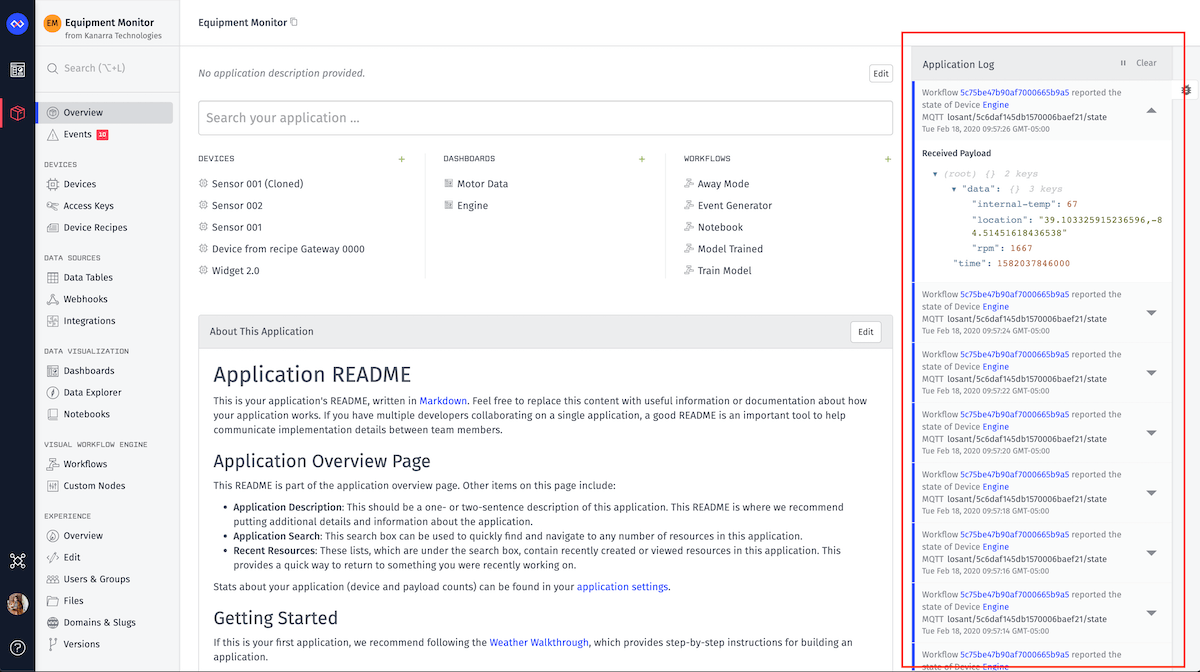Open the Sensor 002 device
The image size is (1200, 672).
237,206
